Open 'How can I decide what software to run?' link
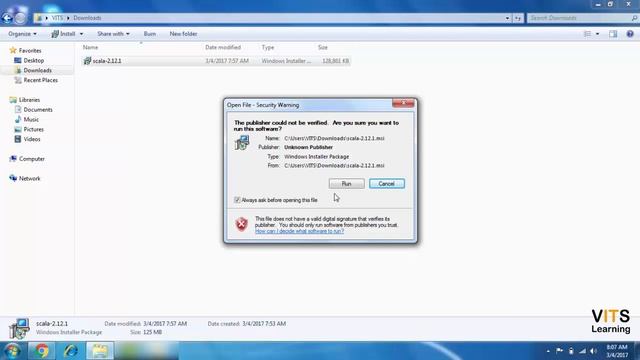This screenshot has width=640, height=360. click(299, 231)
